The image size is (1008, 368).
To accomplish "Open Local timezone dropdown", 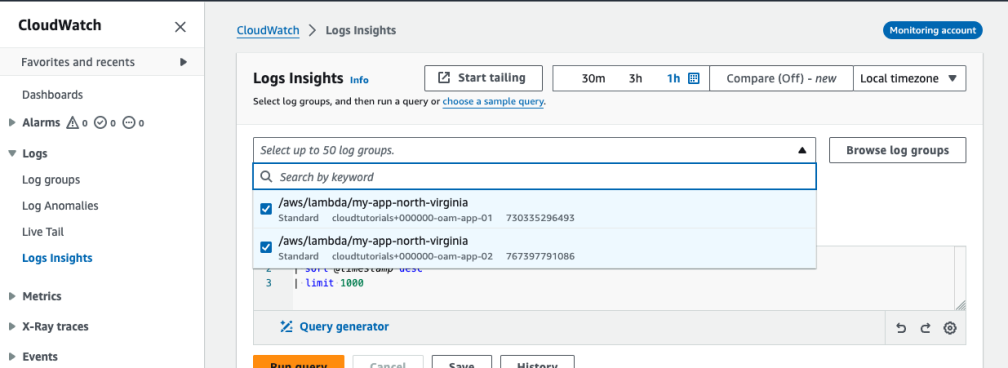I will click(x=909, y=78).
